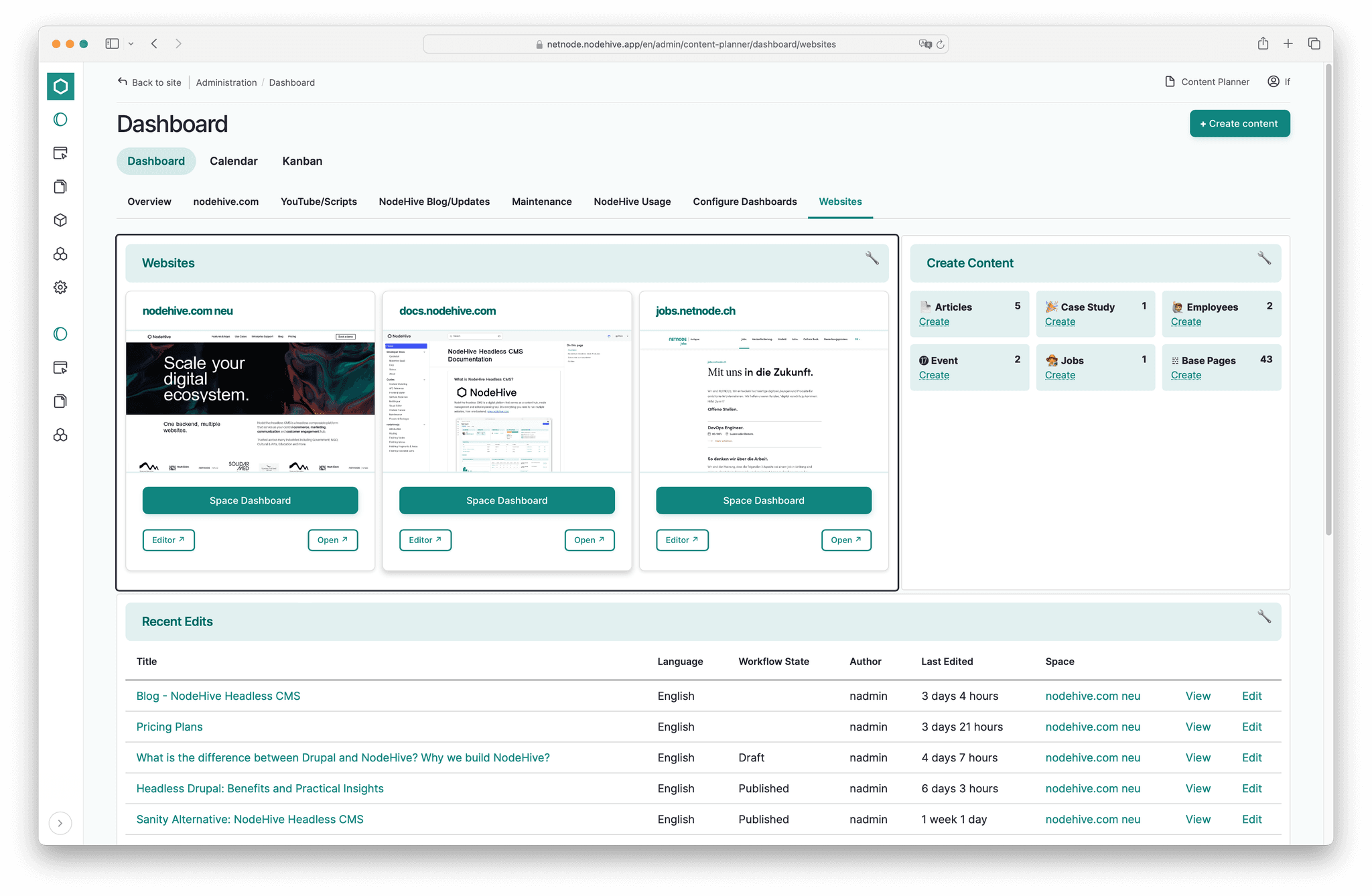
Task: Click the Content Planner document icon
Action: pyautogui.click(x=1170, y=82)
